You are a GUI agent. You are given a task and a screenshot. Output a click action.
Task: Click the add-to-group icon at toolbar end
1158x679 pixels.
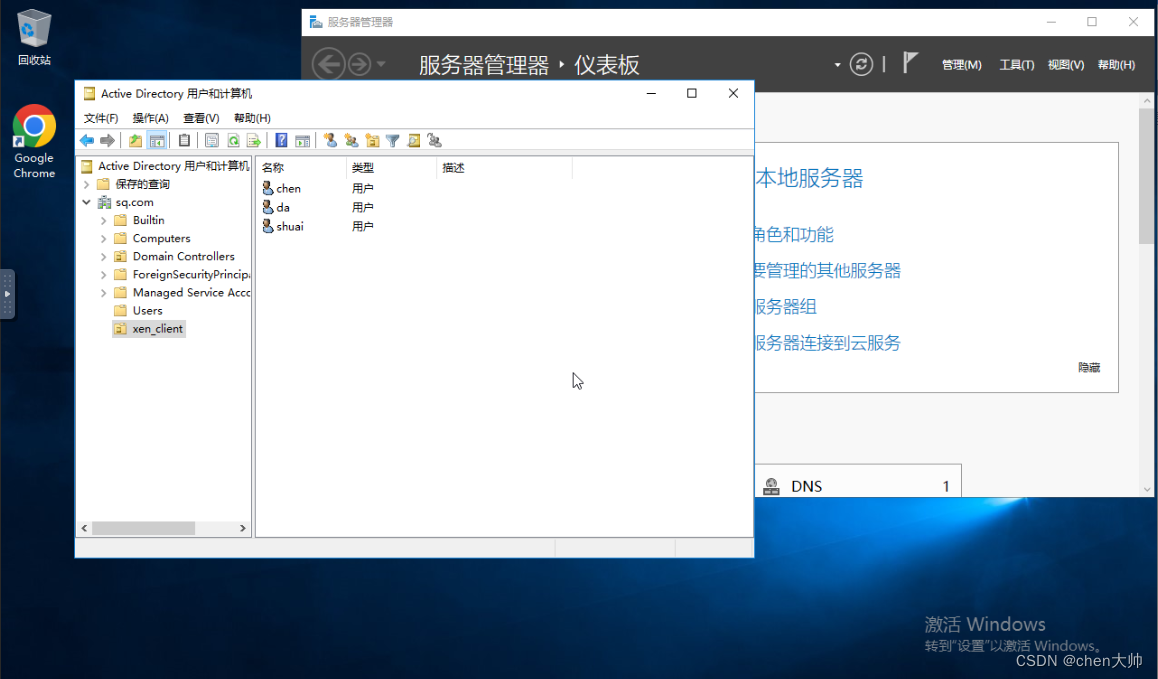(434, 140)
